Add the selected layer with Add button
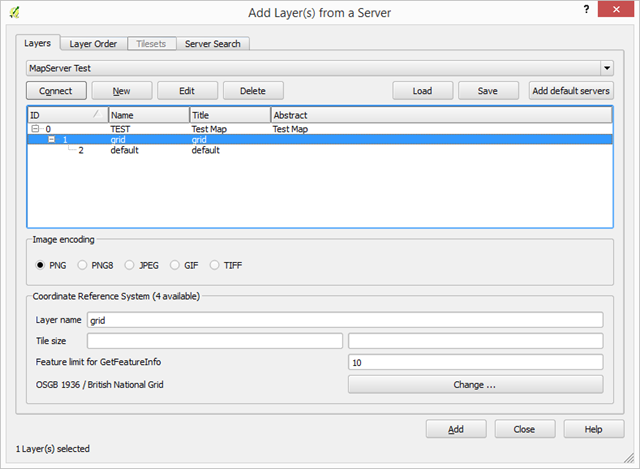 point(456,429)
